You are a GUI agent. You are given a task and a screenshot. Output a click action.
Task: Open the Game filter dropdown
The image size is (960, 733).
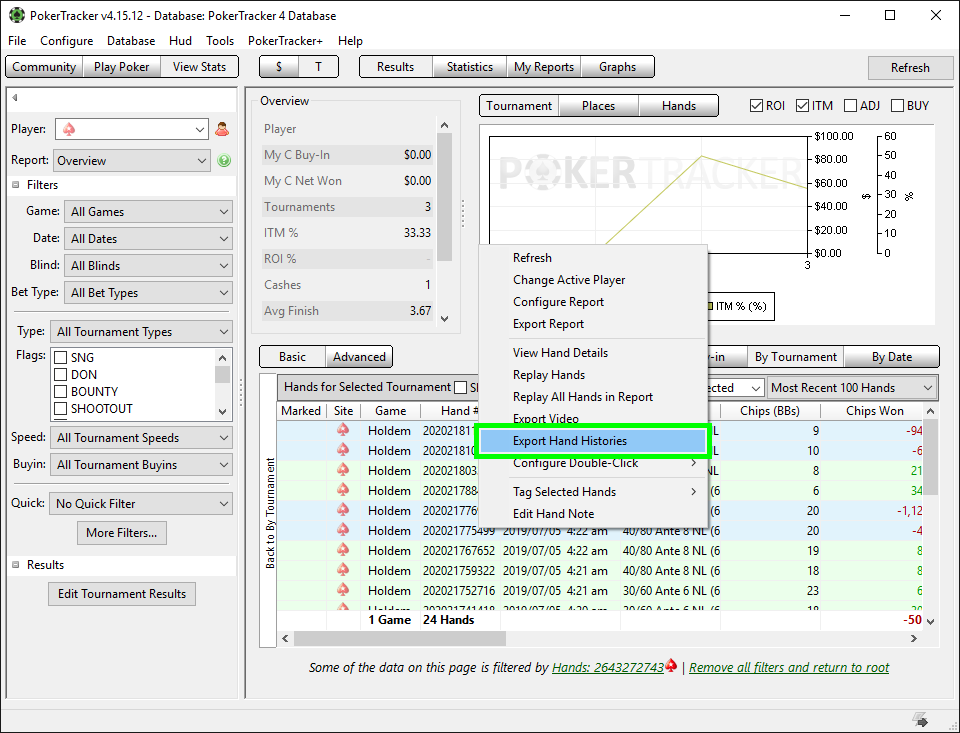pos(149,212)
